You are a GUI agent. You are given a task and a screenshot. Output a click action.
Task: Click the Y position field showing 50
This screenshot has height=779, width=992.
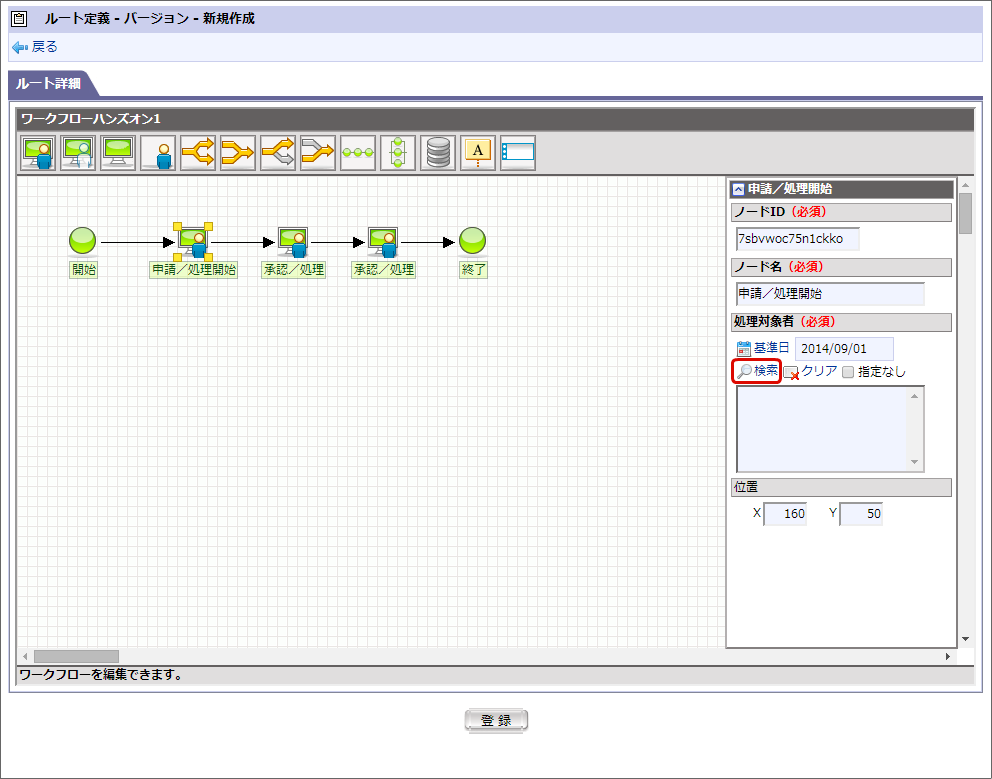point(860,514)
